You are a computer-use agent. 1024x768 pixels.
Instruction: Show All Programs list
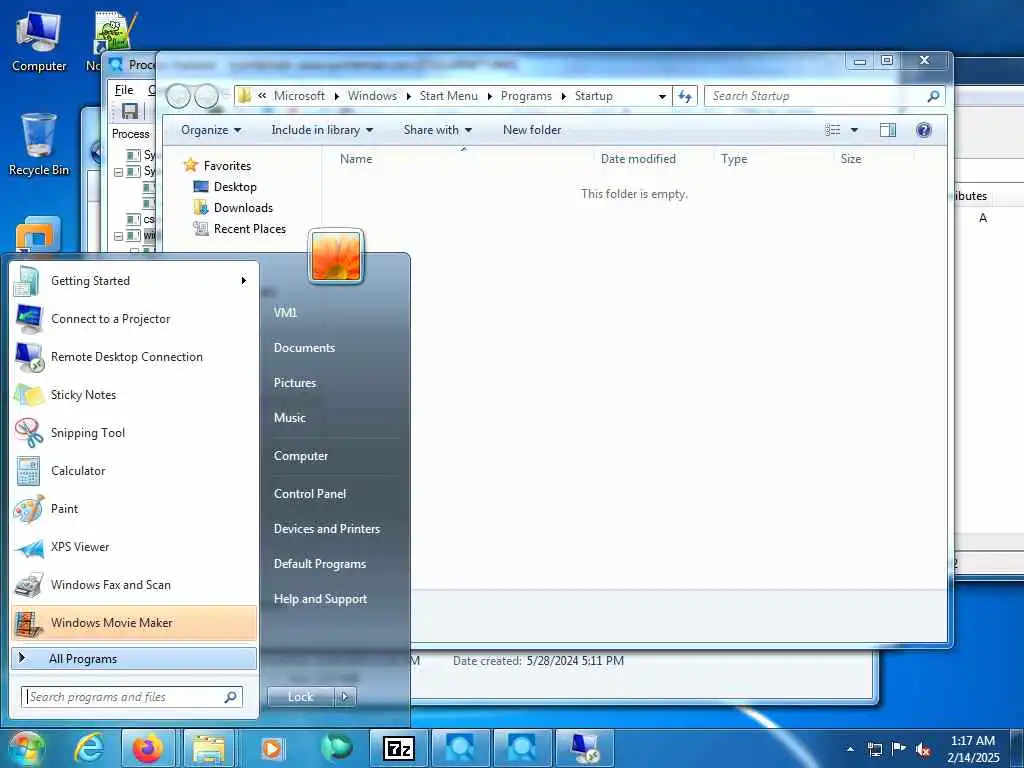[x=134, y=658]
